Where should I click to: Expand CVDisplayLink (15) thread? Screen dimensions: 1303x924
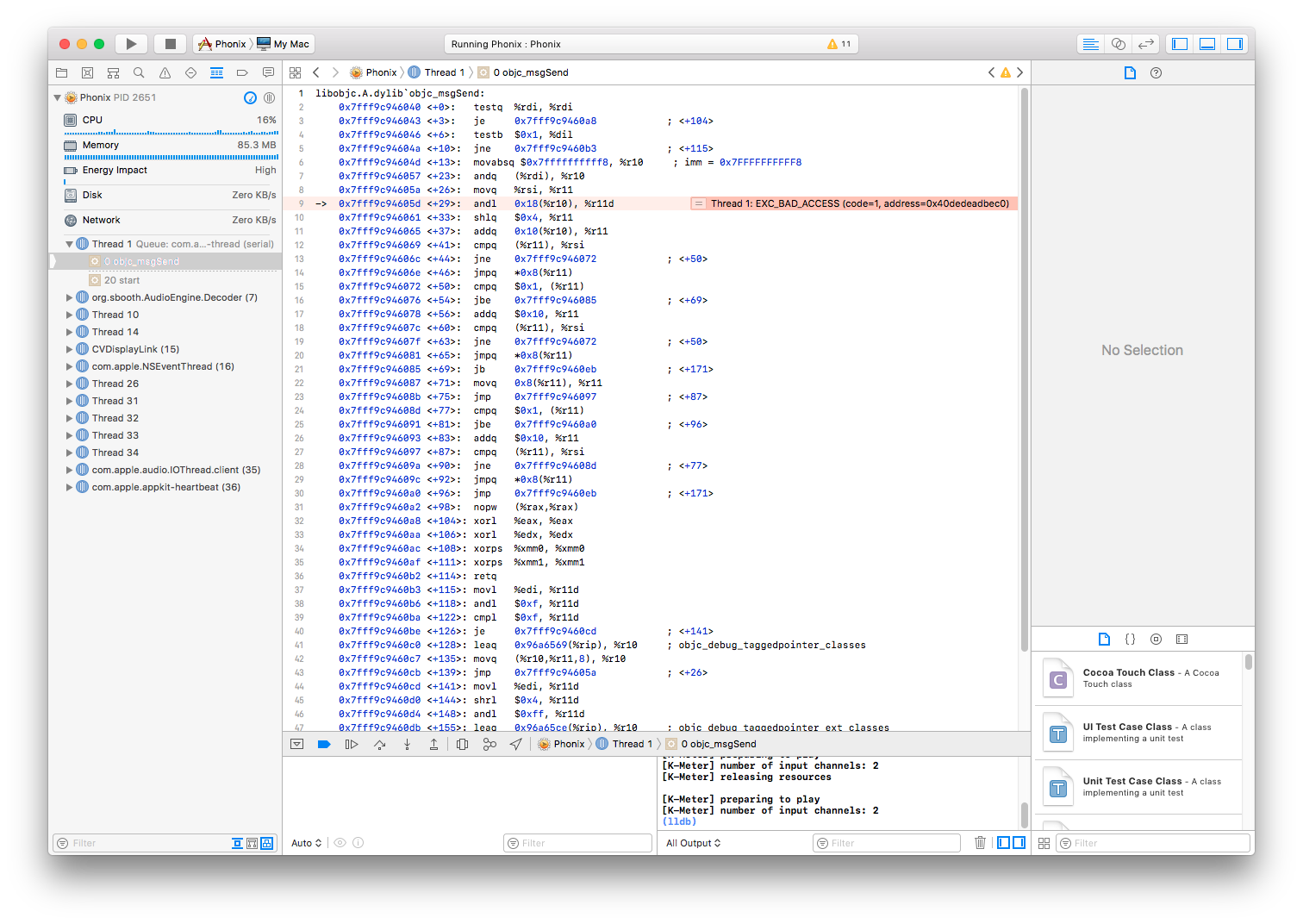coord(70,349)
